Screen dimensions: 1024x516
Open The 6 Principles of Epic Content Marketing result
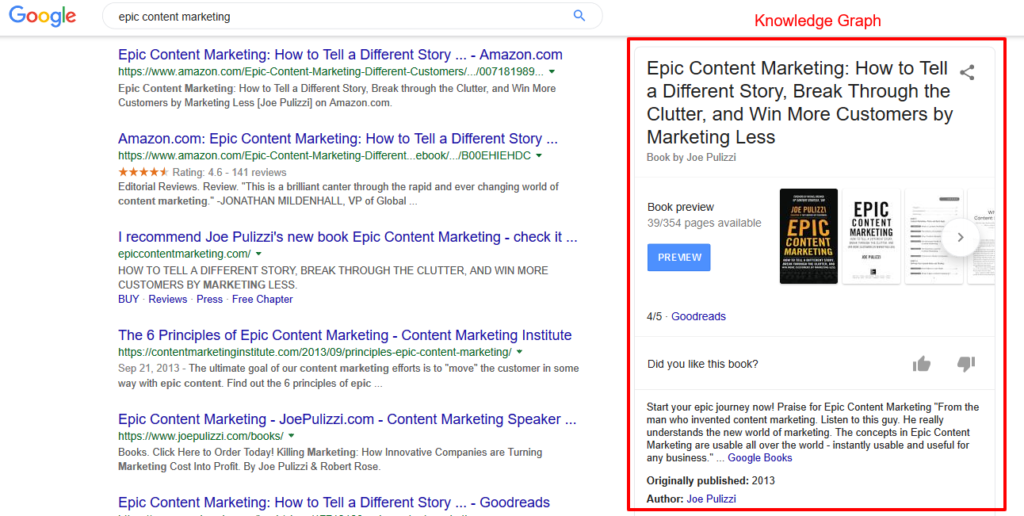pyautogui.click(x=345, y=335)
